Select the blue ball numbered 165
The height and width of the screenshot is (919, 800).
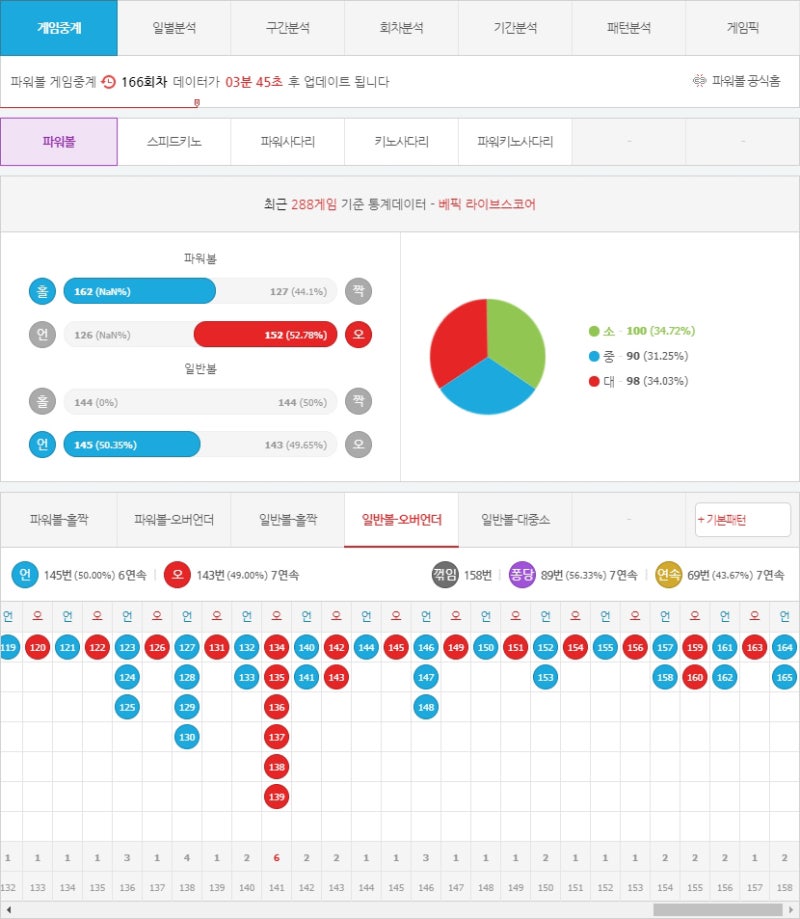tap(784, 677)
